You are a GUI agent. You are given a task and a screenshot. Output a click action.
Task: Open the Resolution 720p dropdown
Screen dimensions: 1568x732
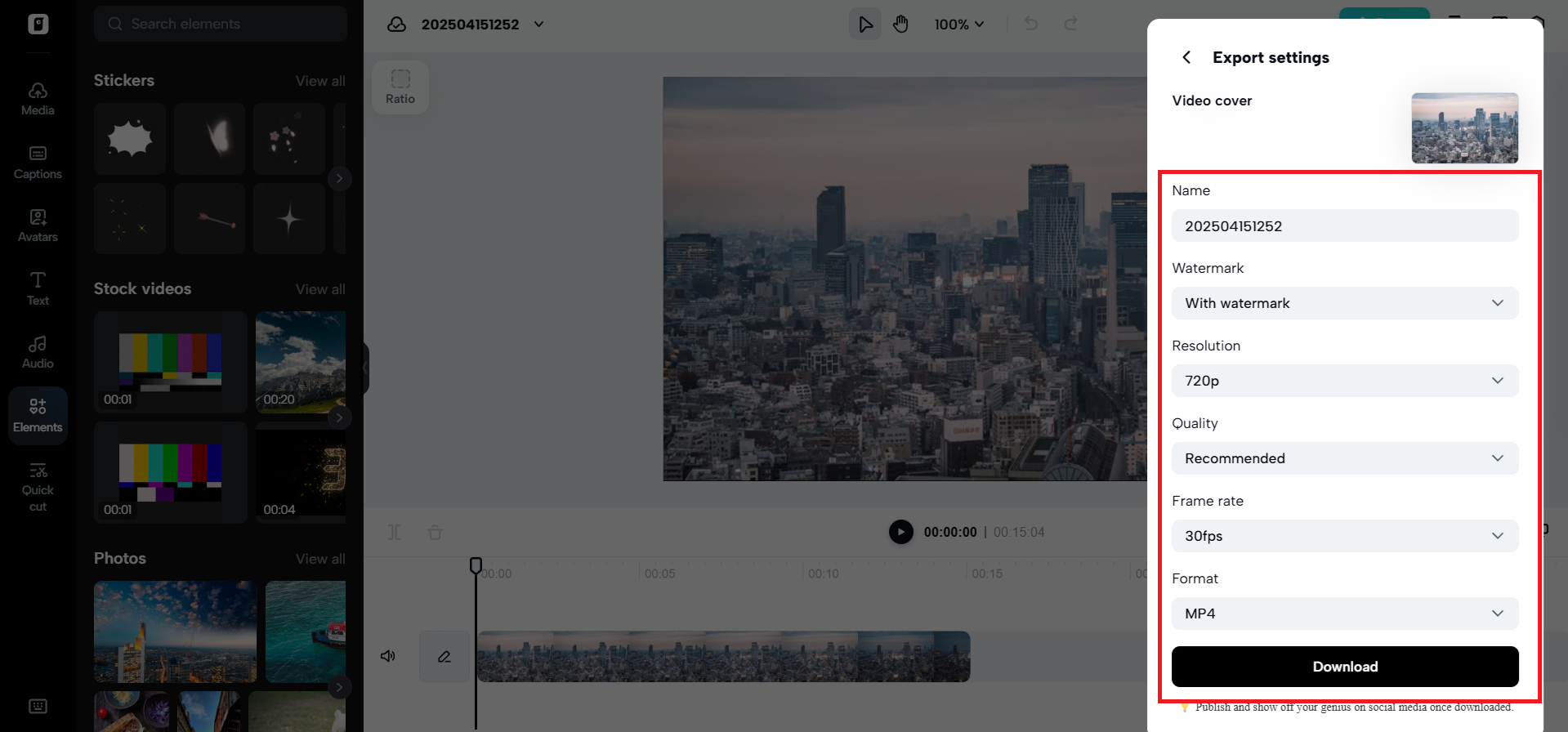[x=1345, y=381]
